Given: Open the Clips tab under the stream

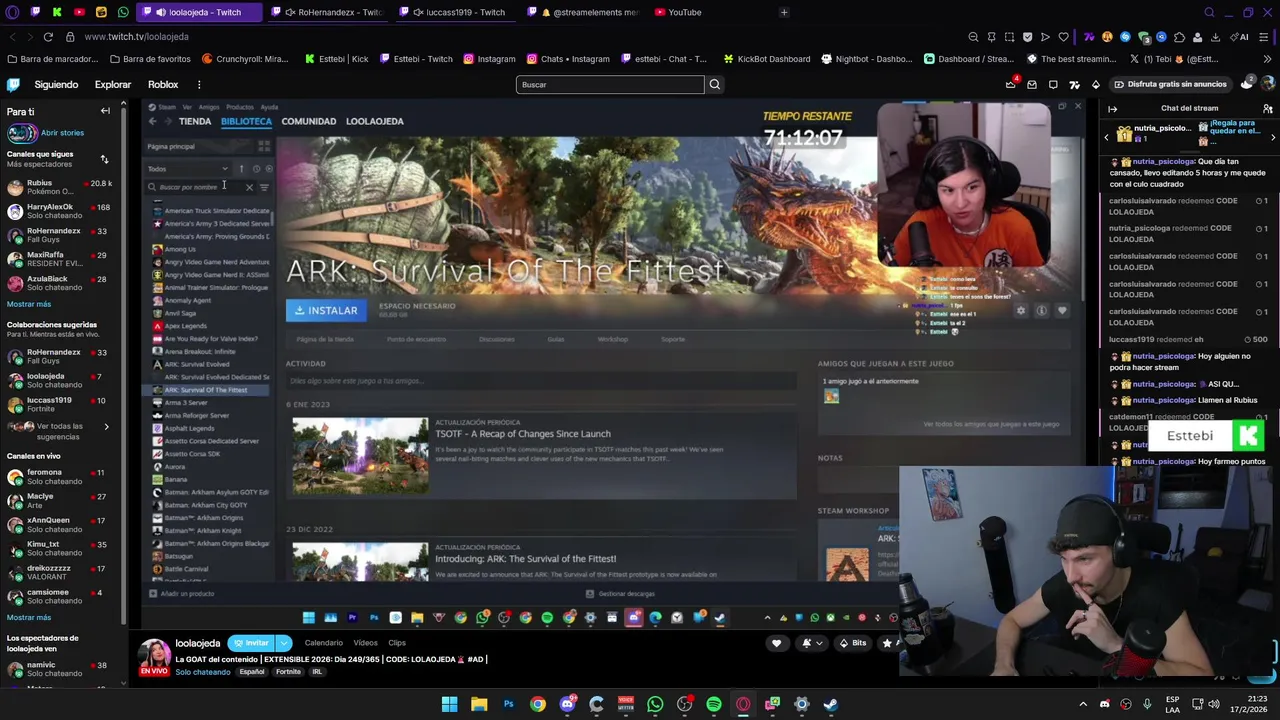Looking at the screenshot, I should 397,643.
